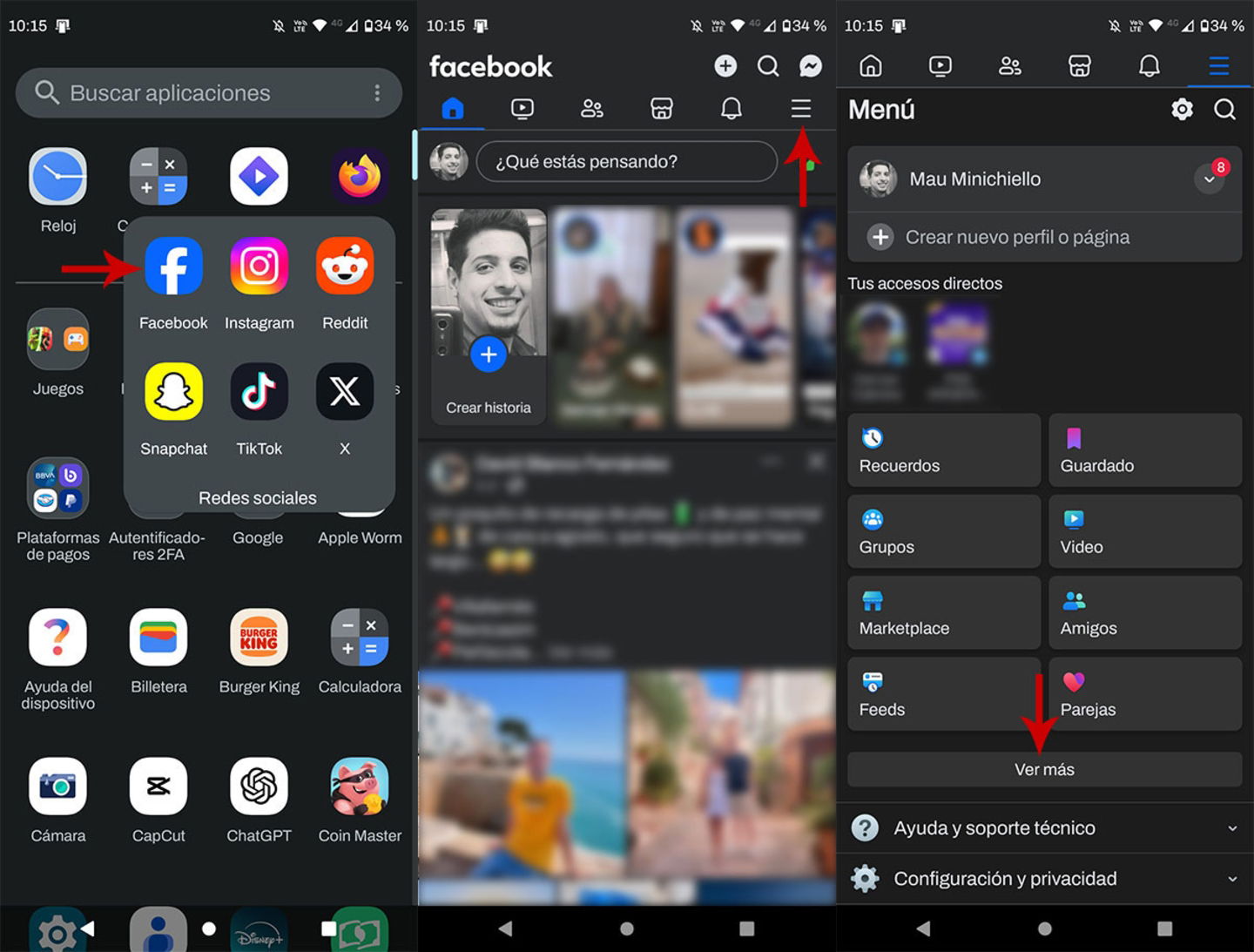
Task: Expand Ayuda y soporte técnico section
Action: pyautogui.click(x=1045, y=828)
